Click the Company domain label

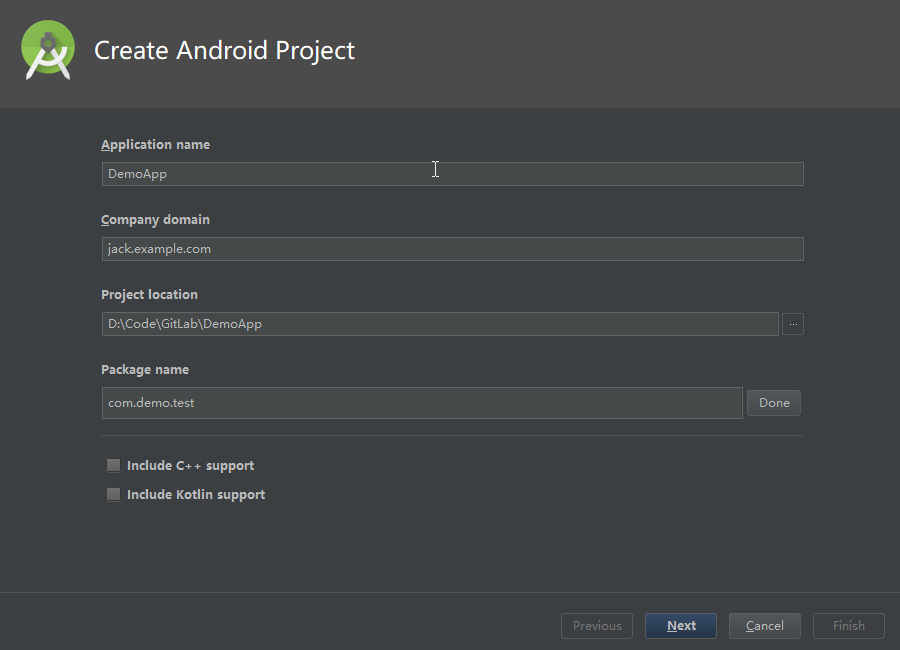[156, 220]
